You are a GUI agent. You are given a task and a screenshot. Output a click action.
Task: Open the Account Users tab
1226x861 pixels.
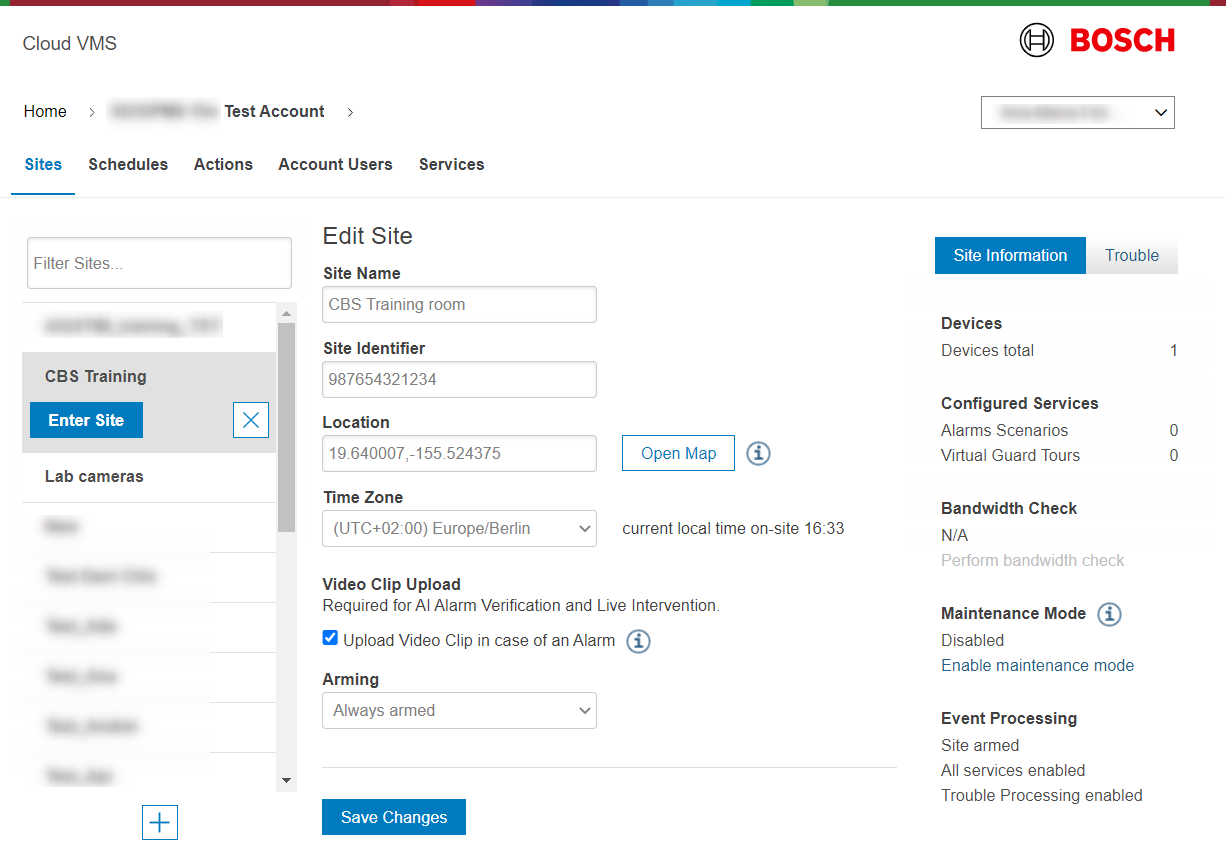coord(335,165)
